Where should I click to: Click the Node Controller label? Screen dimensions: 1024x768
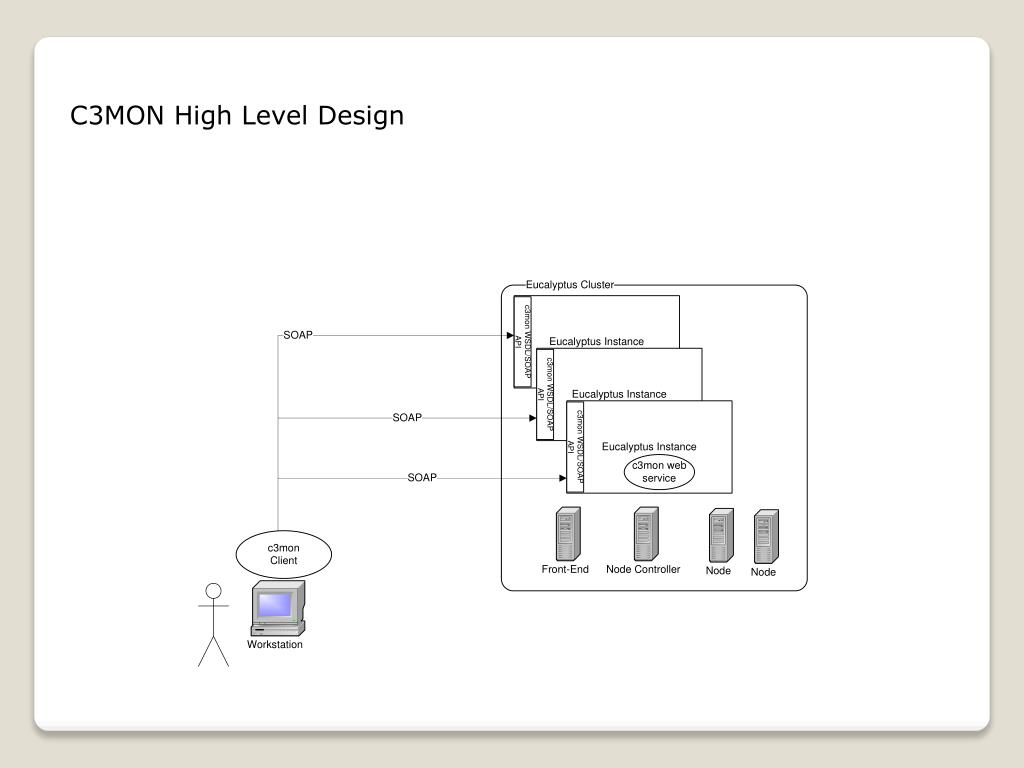(x=643, y=569)
